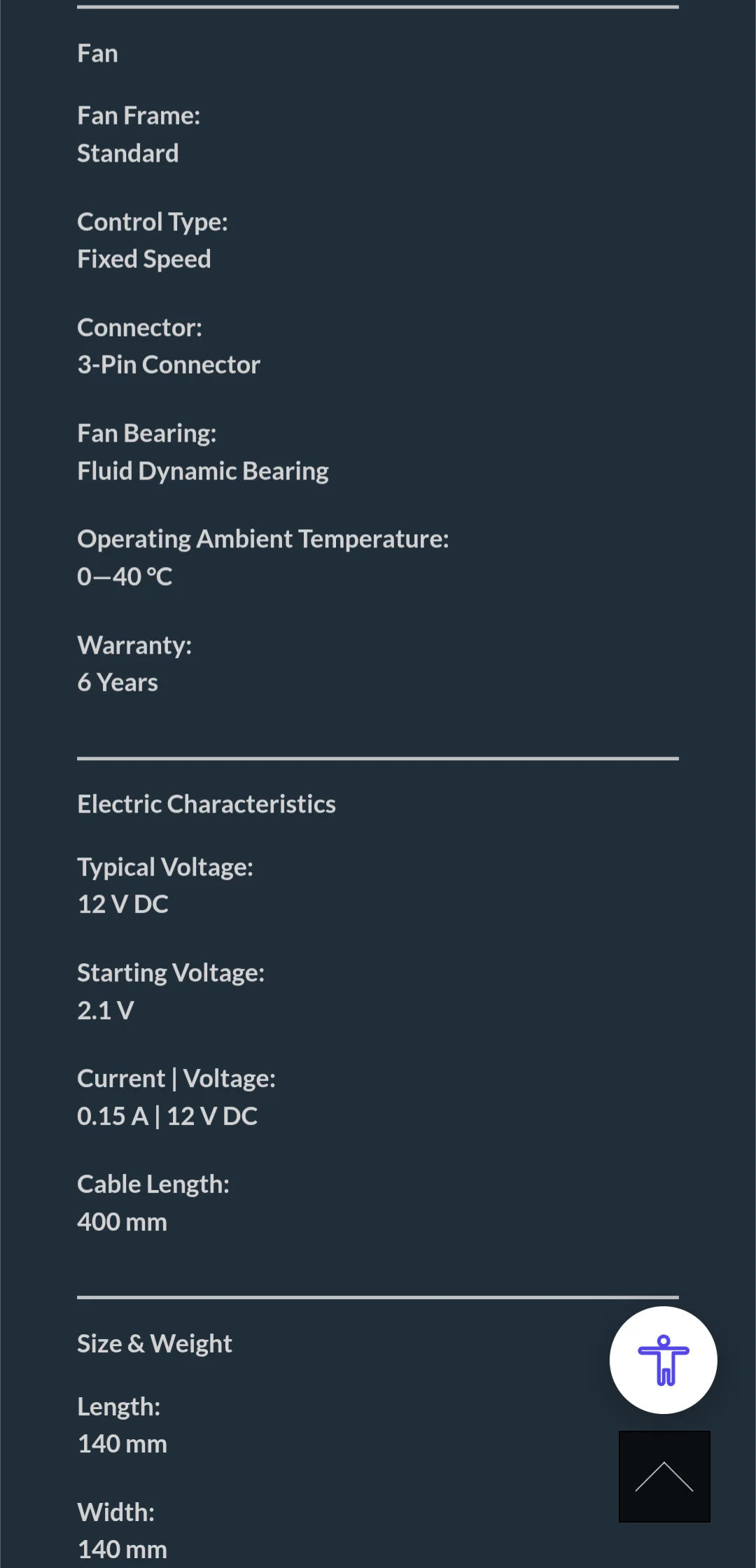Click the 6 Years warranty value
Image resolution: width=756 pixels, height=1568 pixels.
(117, 682)
